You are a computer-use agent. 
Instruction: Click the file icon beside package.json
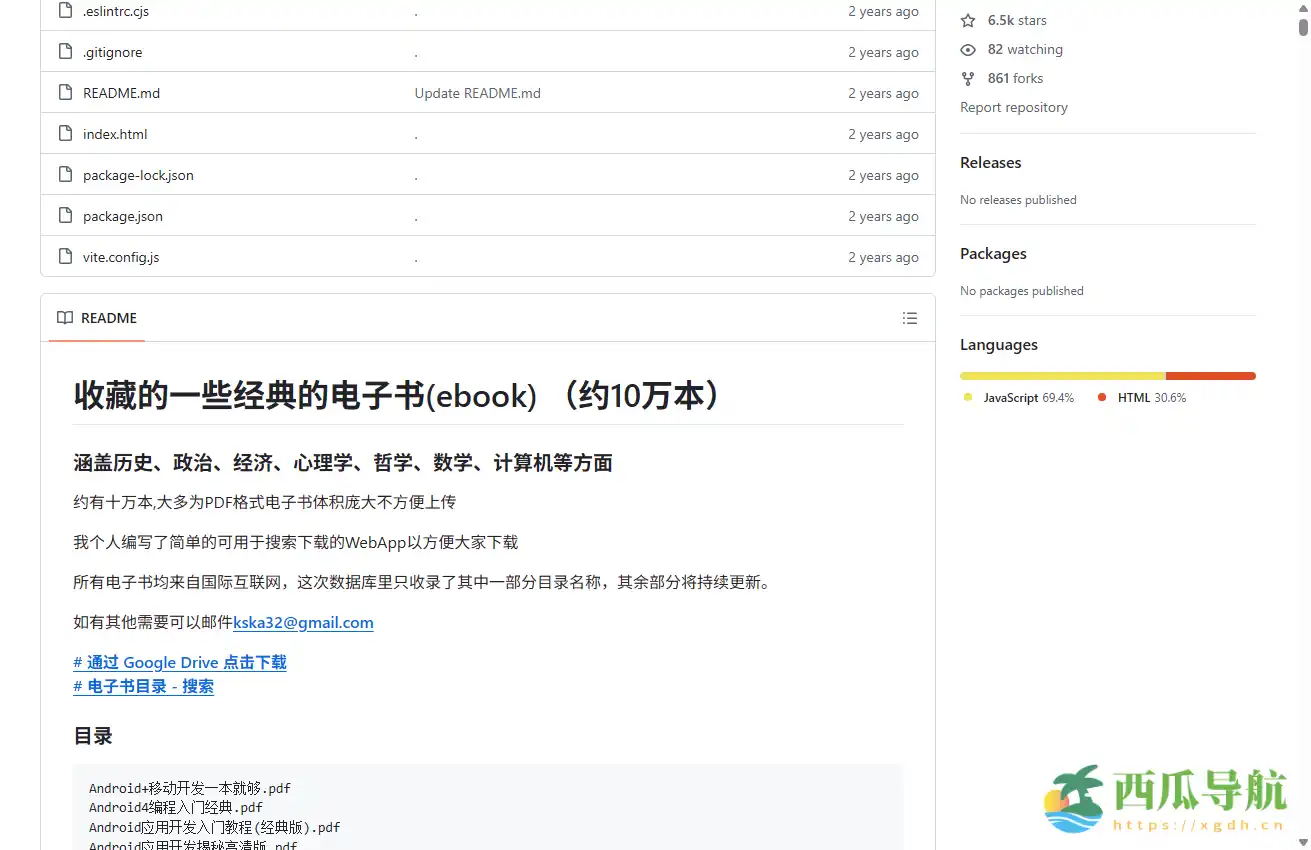[x=64, y=215]
